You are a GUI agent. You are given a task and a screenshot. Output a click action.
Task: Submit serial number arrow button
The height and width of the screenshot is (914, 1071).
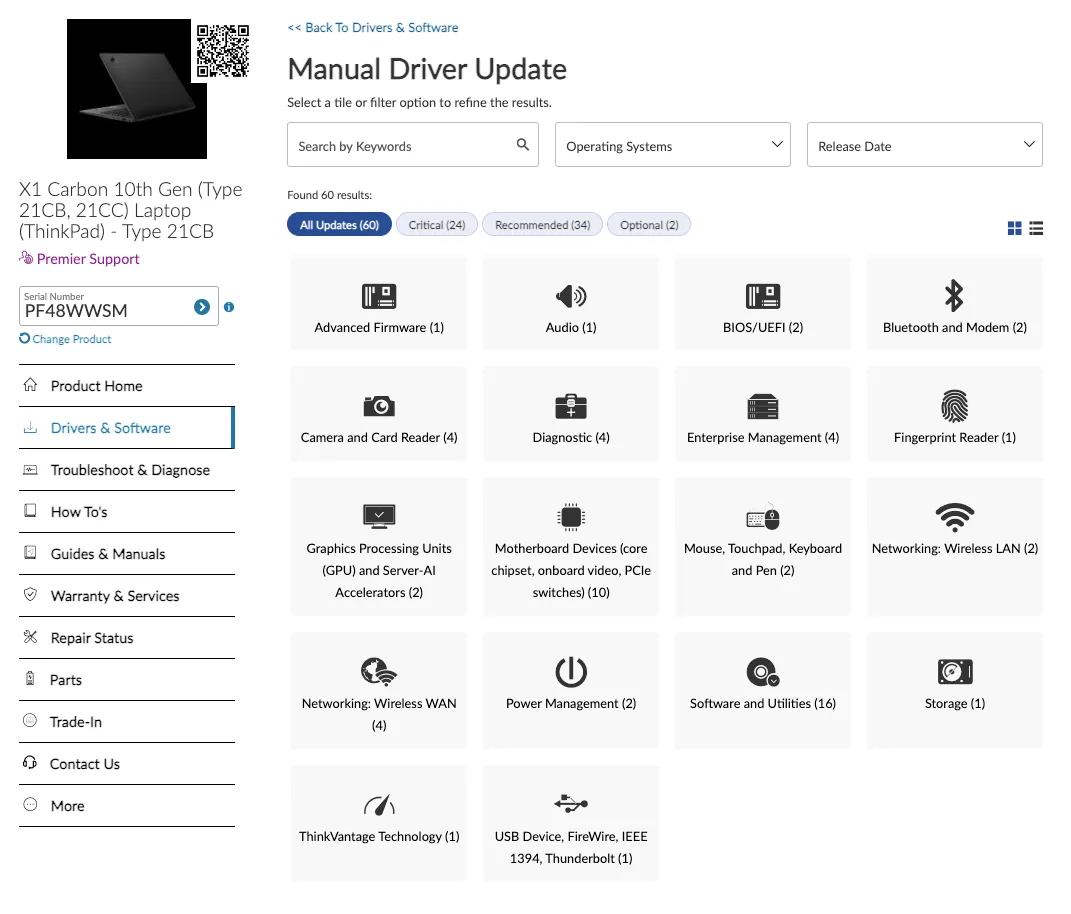201,307
